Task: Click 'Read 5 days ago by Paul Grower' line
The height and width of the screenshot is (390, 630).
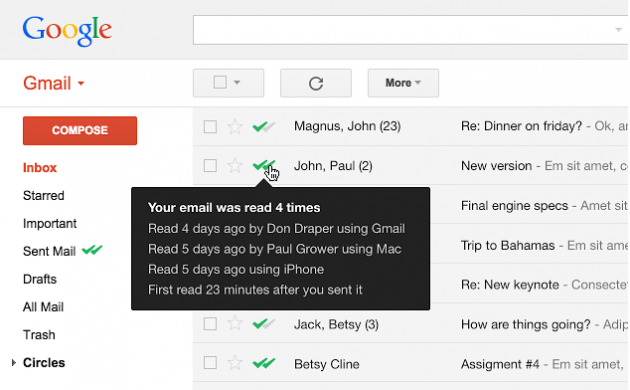Action: click(x=274, y=249)
